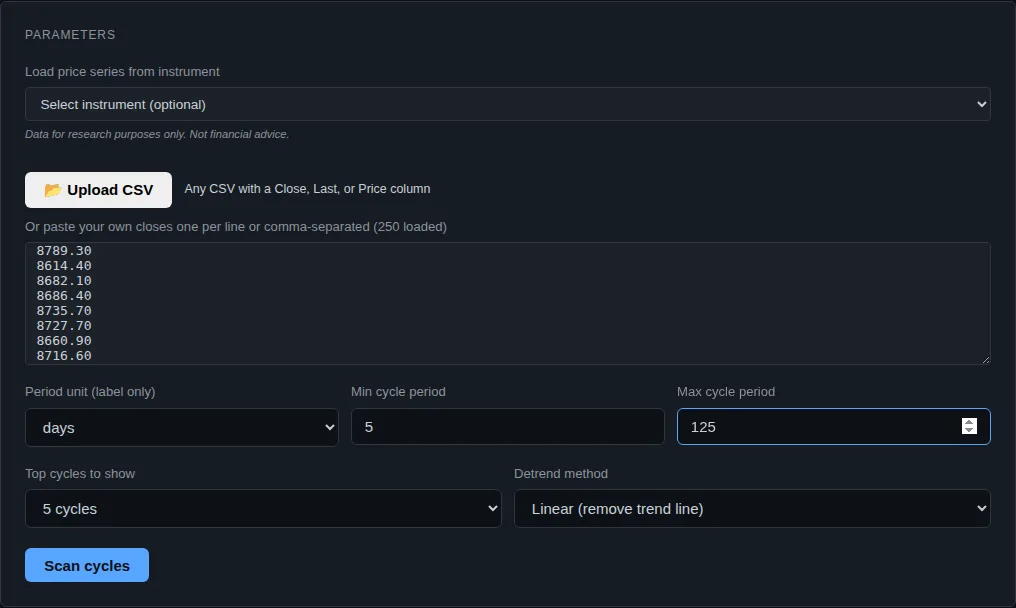Click the Period unit (label only) label
Viewport: 1016px width, 608px height.
click(90, 392)
